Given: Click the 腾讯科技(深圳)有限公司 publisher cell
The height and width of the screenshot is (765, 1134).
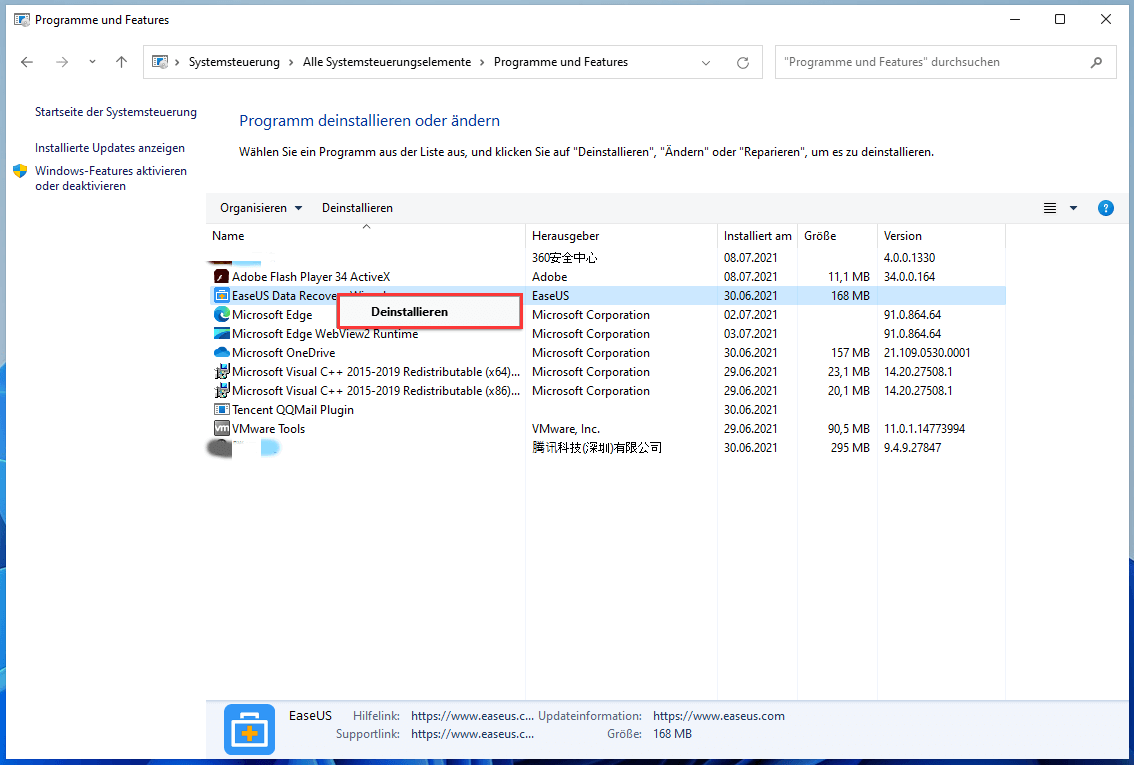Looking at the screenshot, I should (597, 448).
